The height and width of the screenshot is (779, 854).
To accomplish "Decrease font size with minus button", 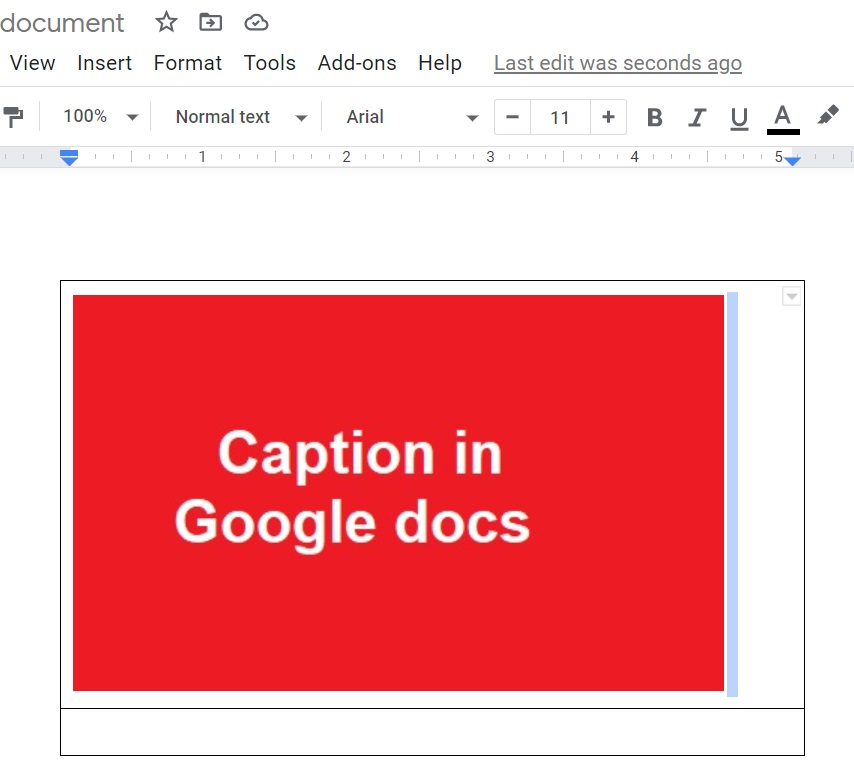I will tap(511, 117).
